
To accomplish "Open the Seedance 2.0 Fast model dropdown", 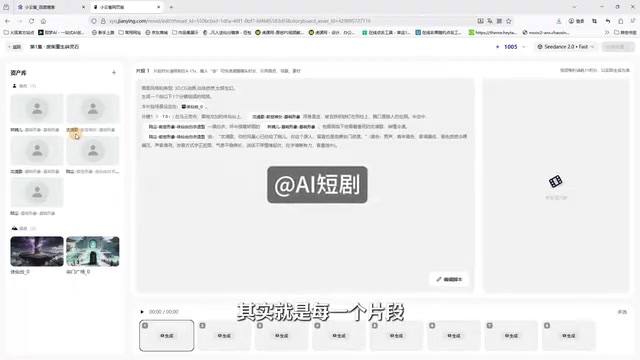I will point(566,47).
